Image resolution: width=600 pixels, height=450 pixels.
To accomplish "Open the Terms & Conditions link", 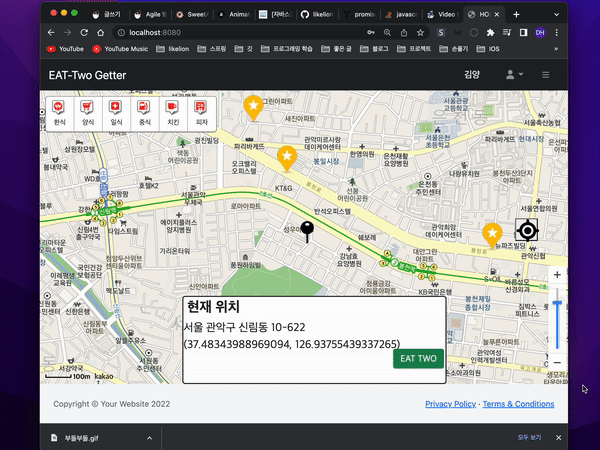I will point(518,404).
